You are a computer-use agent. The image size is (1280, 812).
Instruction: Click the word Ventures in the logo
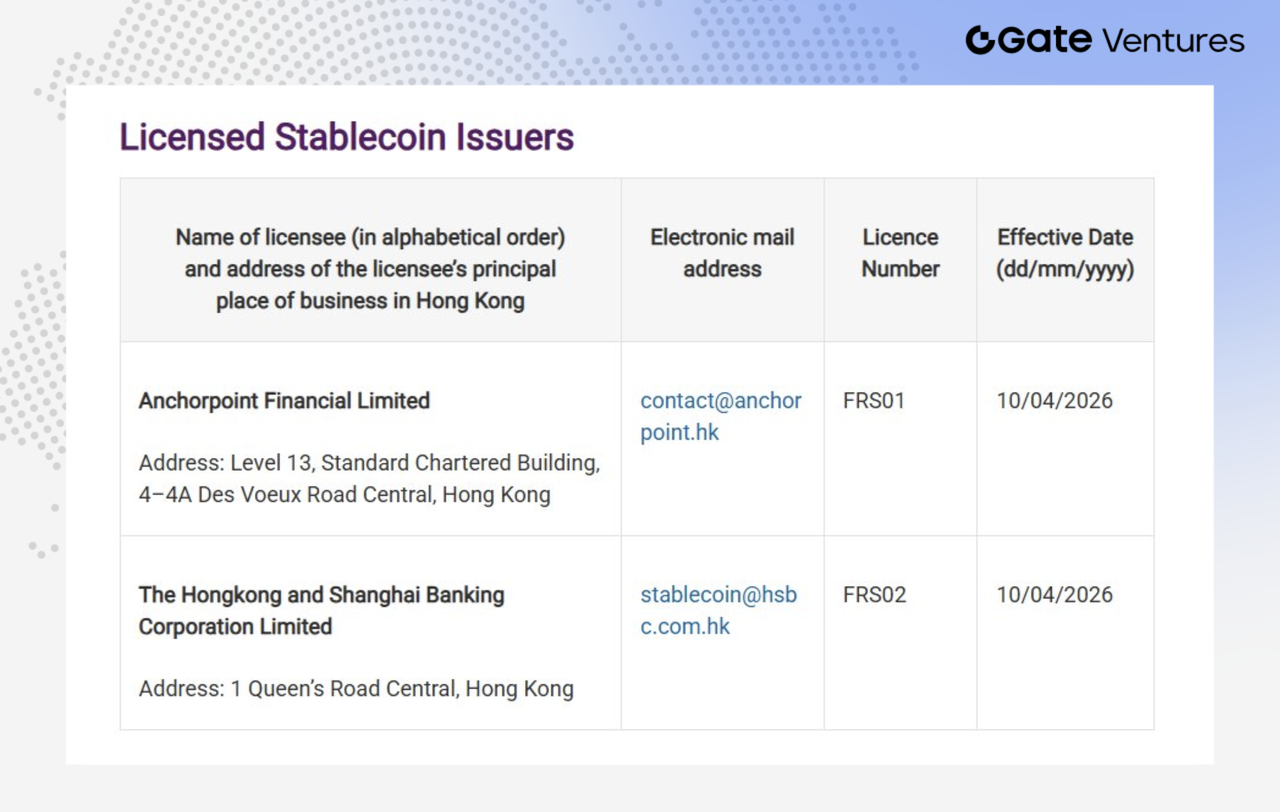1173,41
